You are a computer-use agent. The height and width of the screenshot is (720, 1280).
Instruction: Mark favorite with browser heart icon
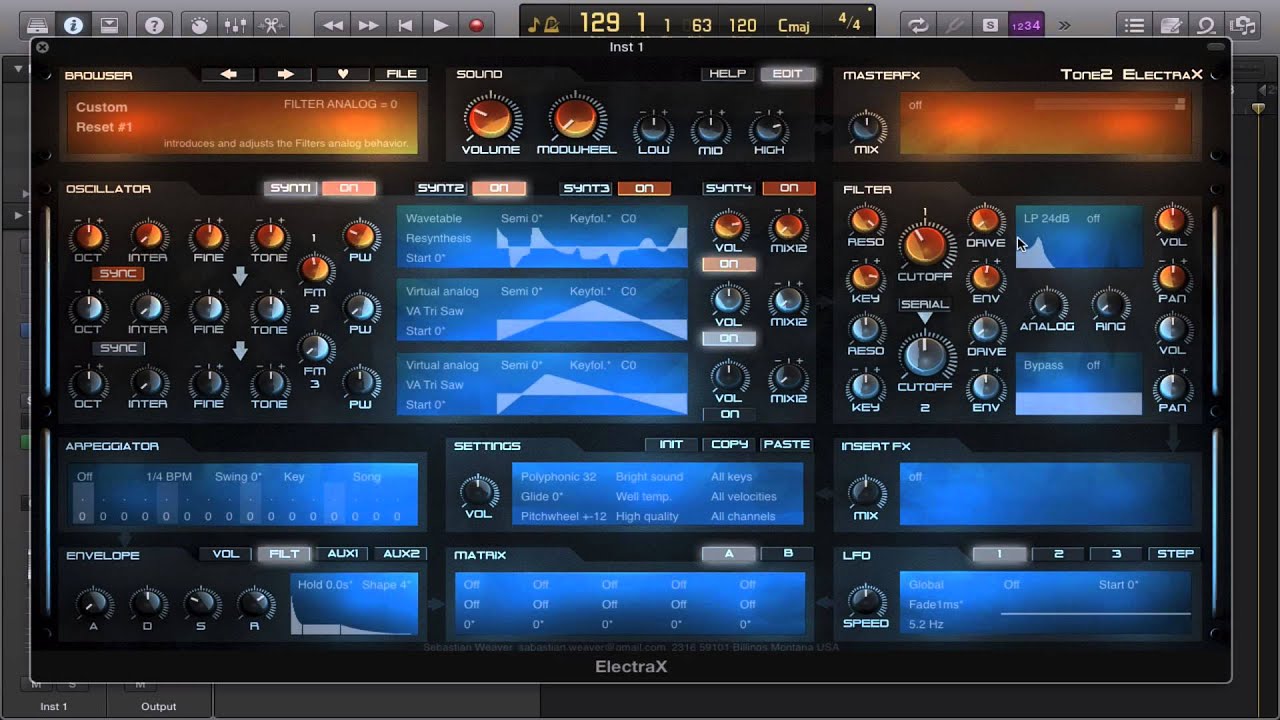point(343,74)
